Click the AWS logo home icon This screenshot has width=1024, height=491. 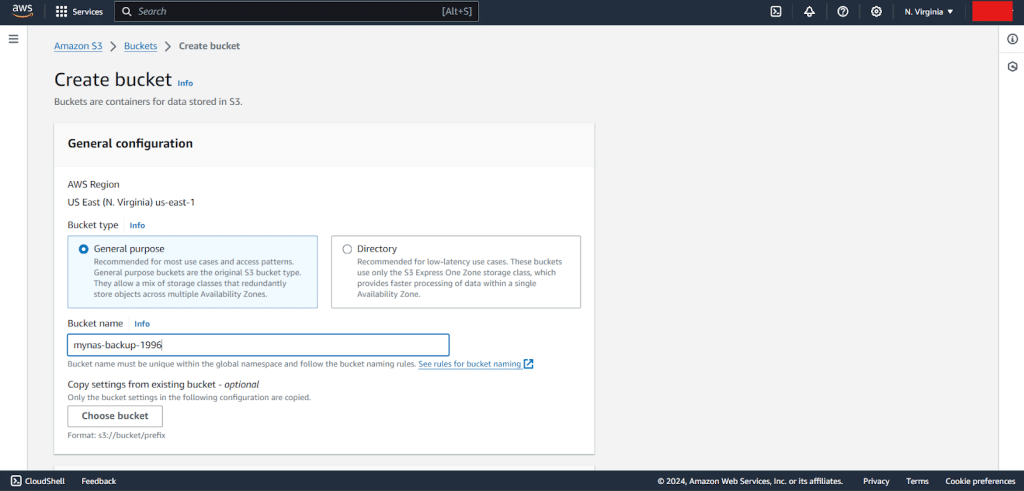22,12
